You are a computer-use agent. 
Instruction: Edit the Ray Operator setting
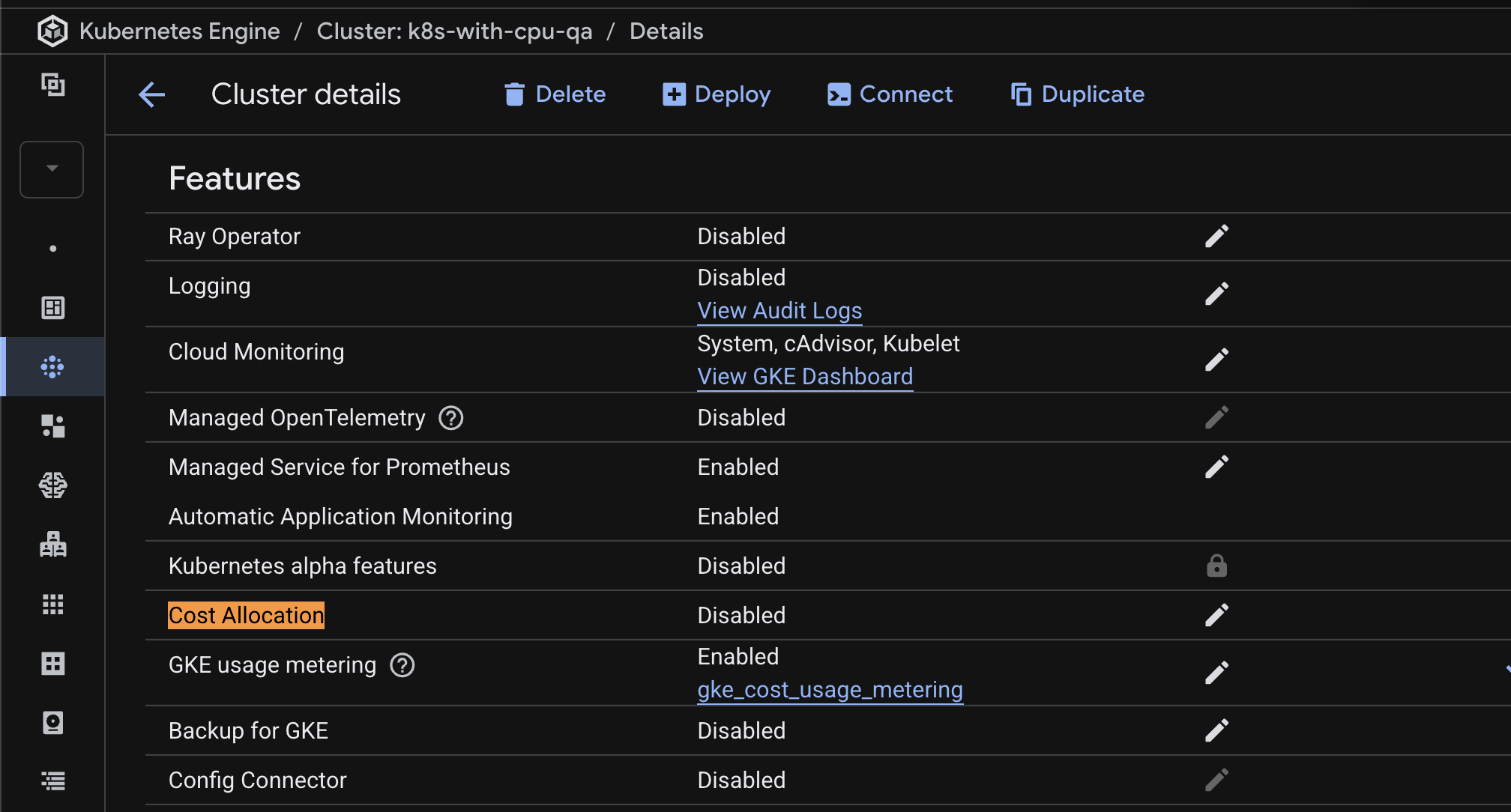click(x=1216, y=236)
